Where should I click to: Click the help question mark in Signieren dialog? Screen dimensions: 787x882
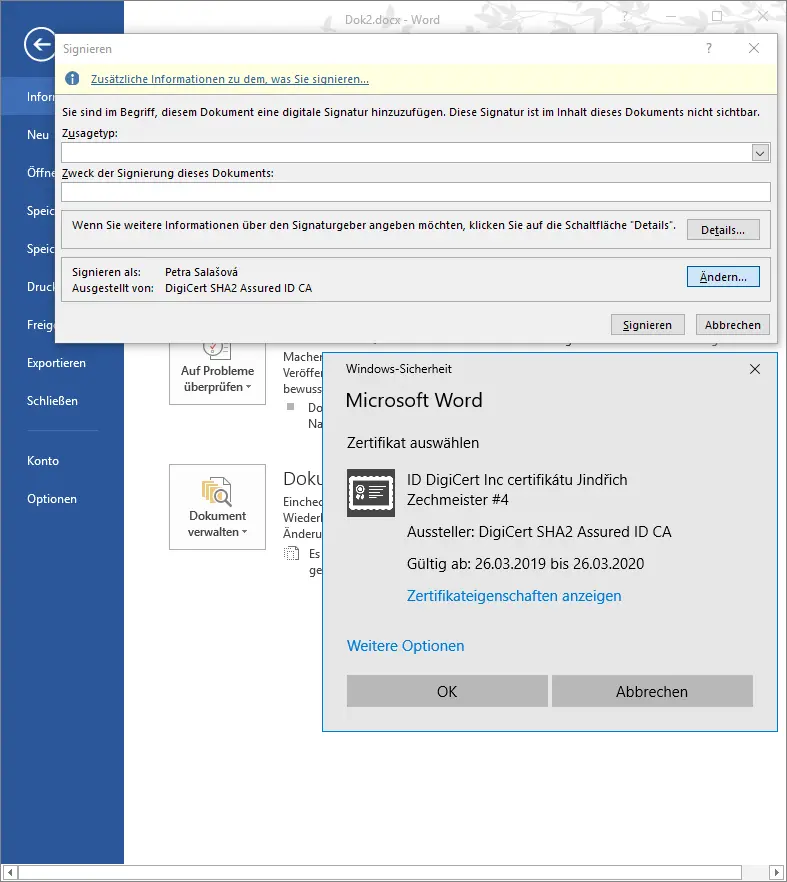pyautogui.click(x=709, y=48)
